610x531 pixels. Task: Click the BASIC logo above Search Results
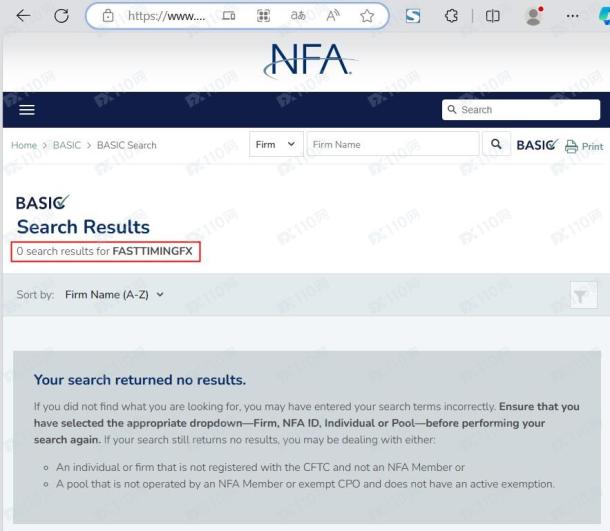pos(42,202)
